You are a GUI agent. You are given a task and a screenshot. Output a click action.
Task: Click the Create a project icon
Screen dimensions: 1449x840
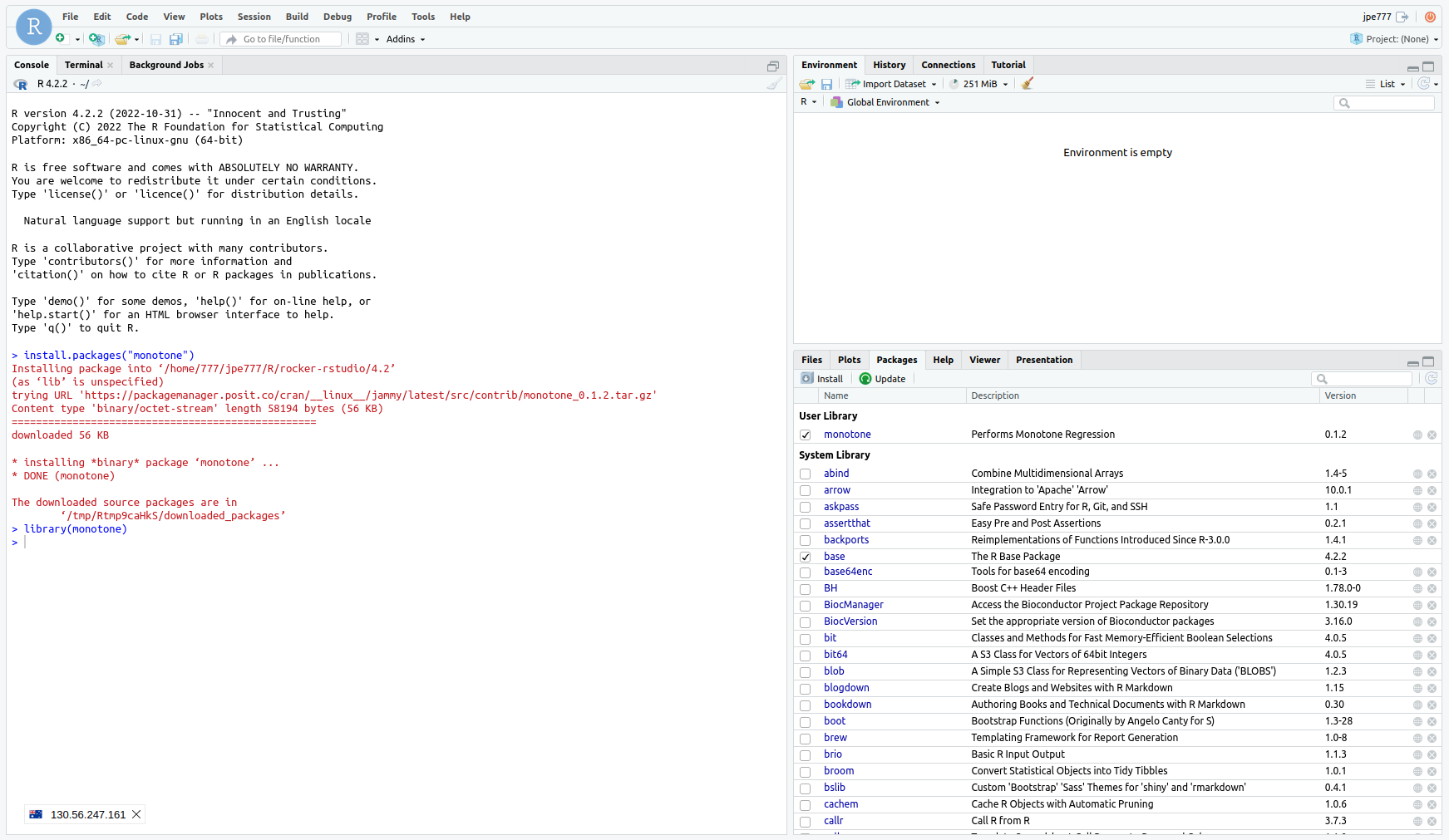(96, 39)
